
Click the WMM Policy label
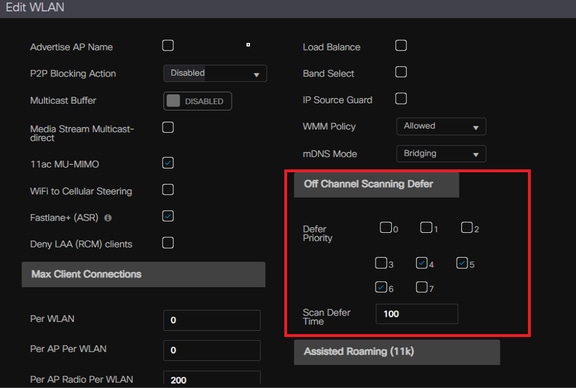click(x=329, y=127)
